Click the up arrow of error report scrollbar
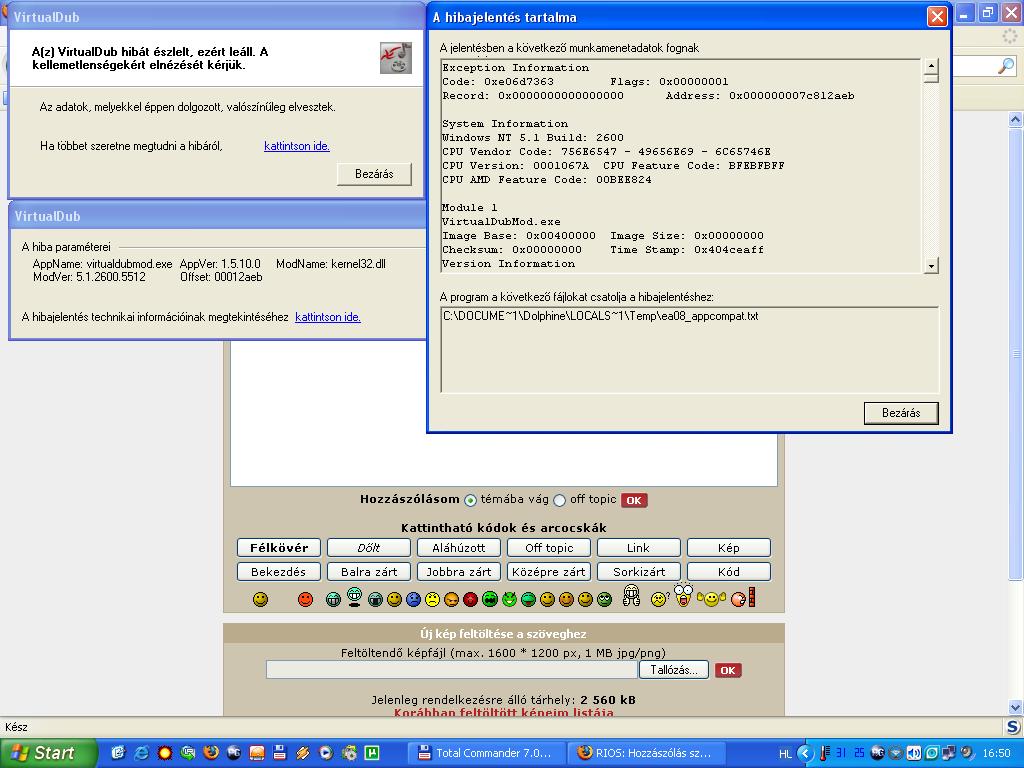The height and width of the screenshot is (768, 1024). [x=931, y=66]
